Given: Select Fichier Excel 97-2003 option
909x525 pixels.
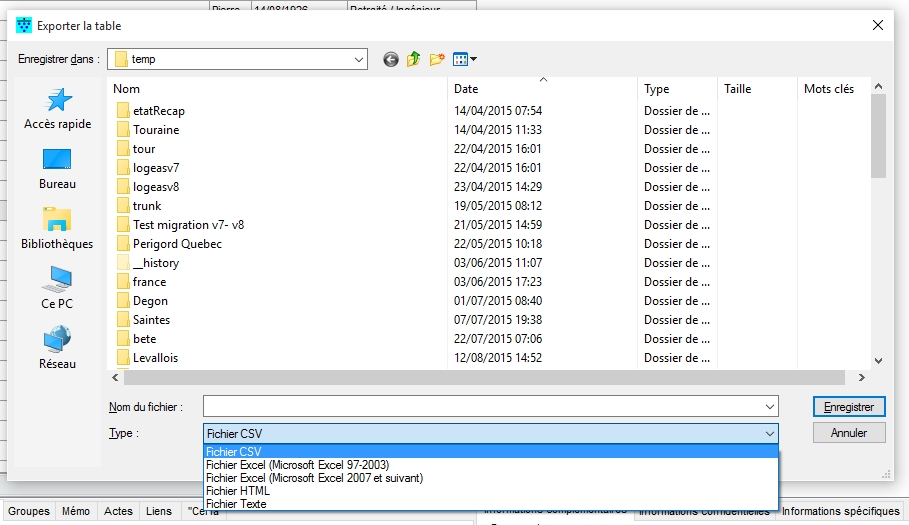Looking at the screenshot, I should pos(297,465).
